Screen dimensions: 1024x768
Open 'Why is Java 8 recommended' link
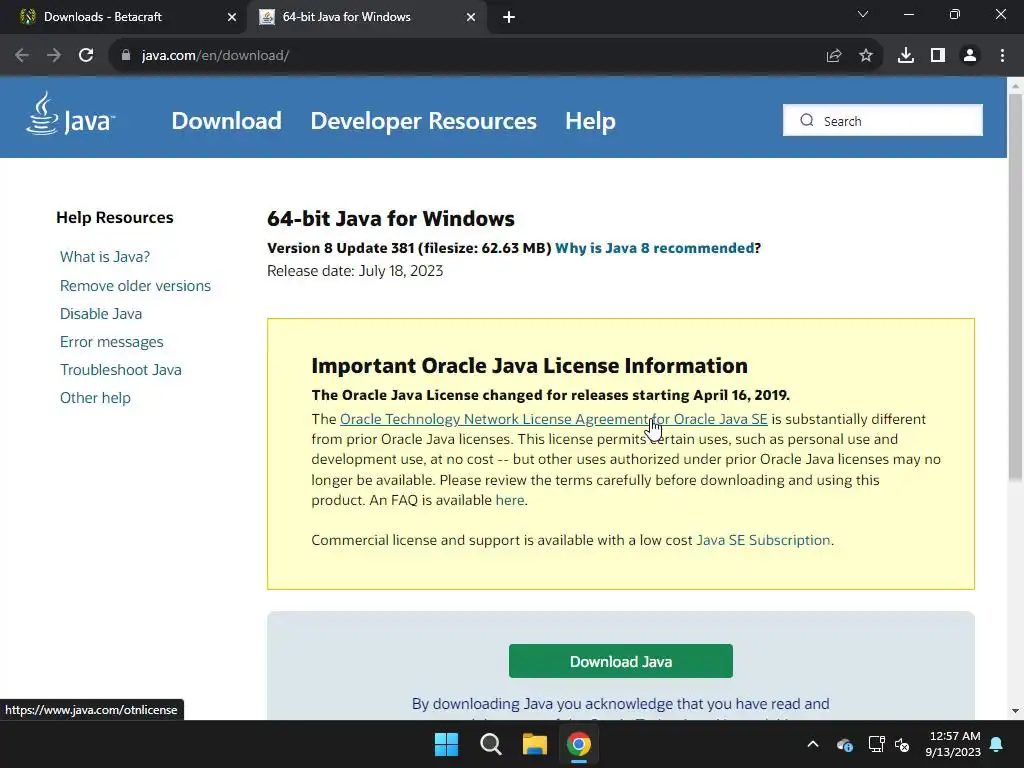pos(654,248)
